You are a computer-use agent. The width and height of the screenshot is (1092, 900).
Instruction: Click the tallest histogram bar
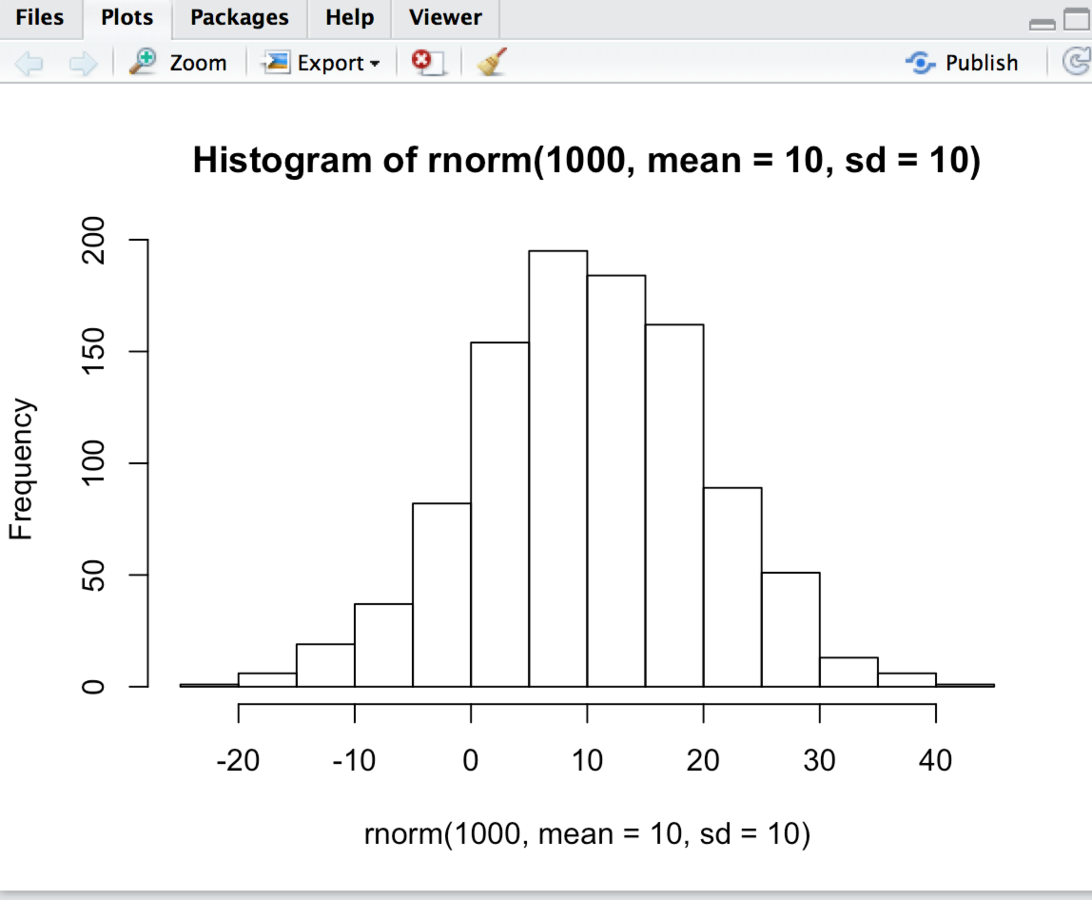pos(558,468)
